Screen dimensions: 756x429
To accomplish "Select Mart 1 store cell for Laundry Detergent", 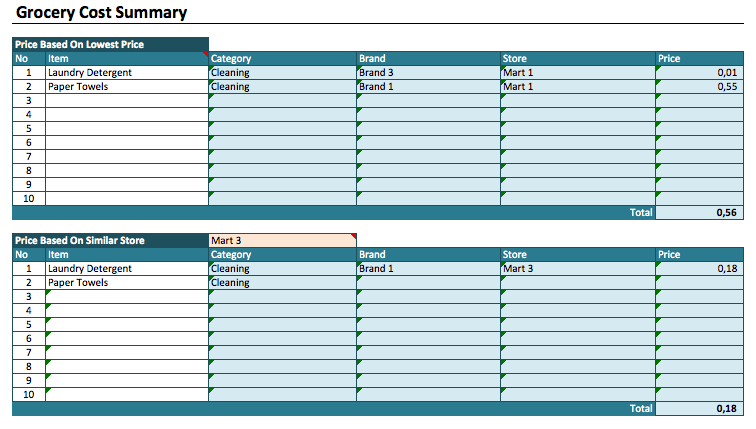I will 578,73.
